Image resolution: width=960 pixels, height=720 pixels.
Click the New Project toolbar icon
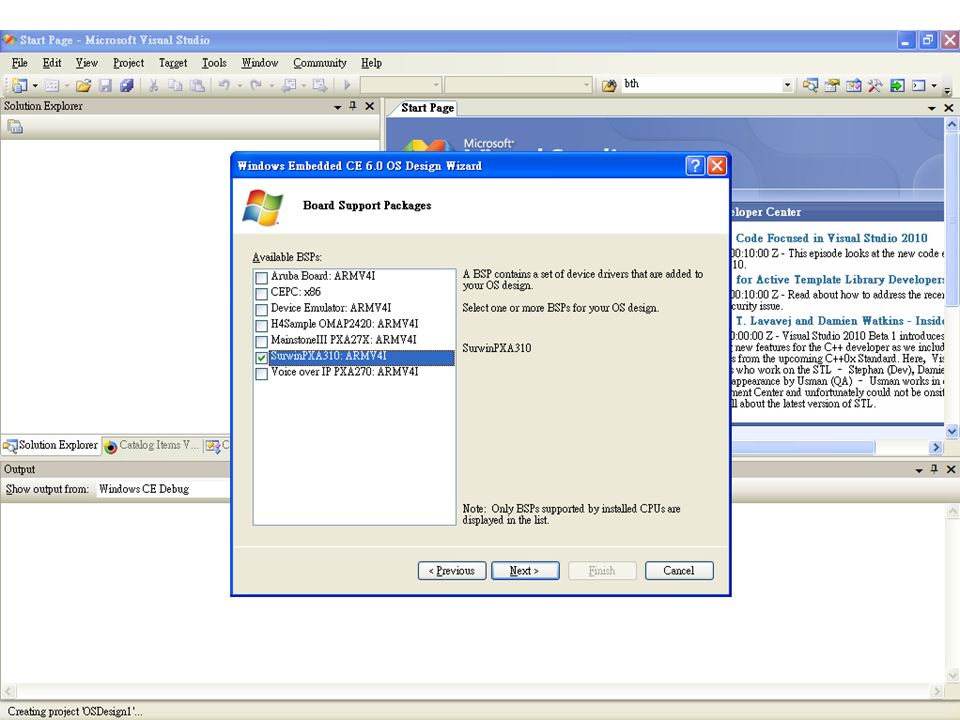[x=20, y=85]
